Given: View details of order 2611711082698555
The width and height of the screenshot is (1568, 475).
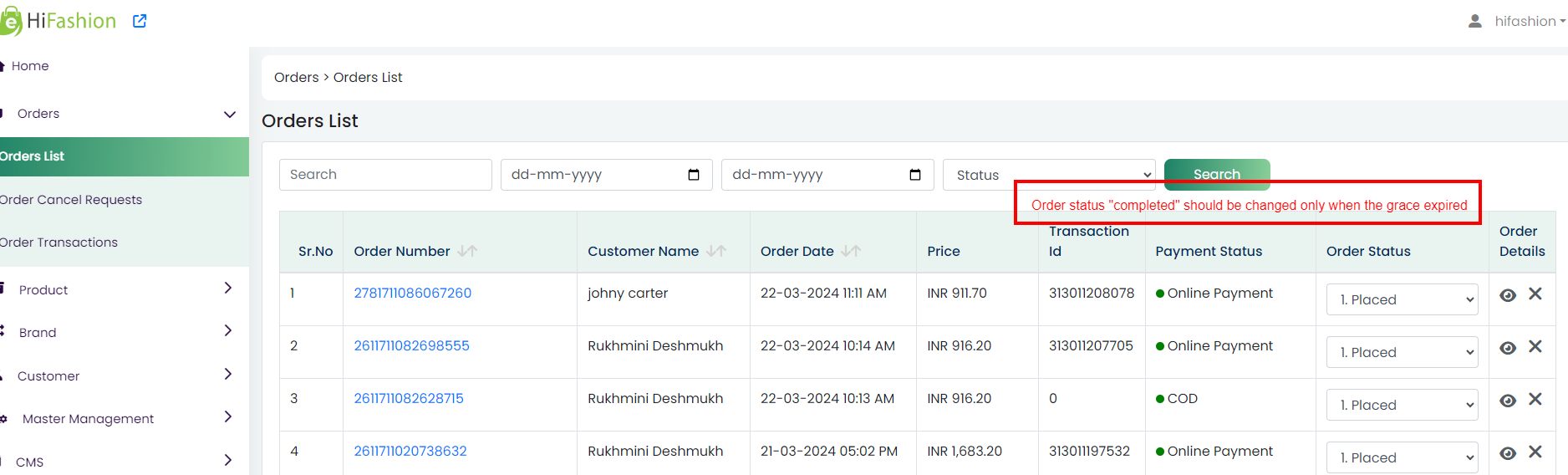Looking at the screenshot, I should tap(1508, 348).
